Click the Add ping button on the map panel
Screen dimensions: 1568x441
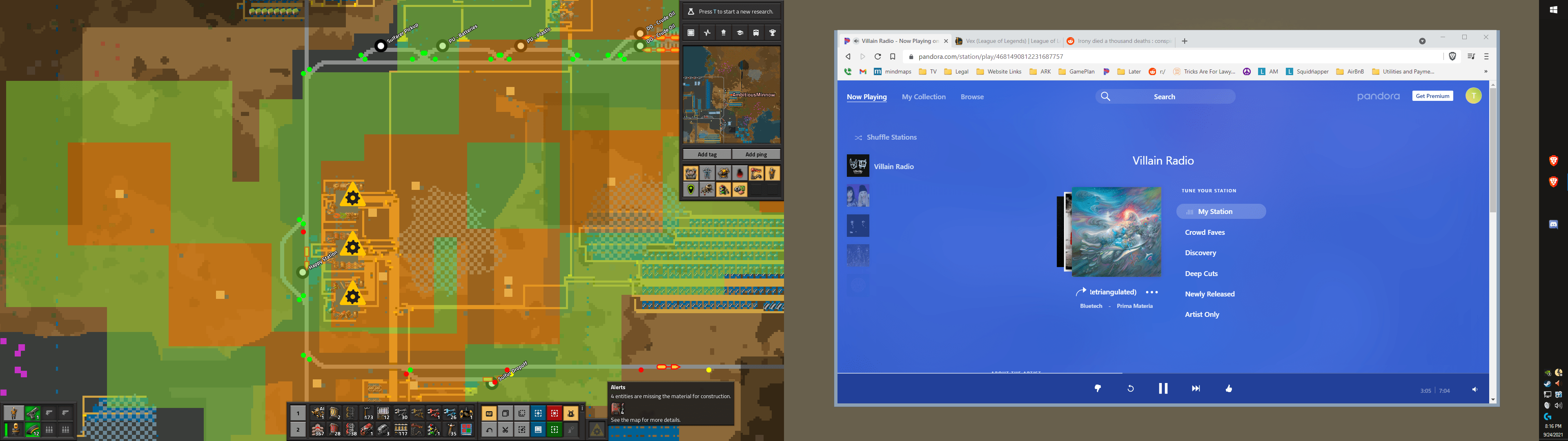click(x=756, y=154)
